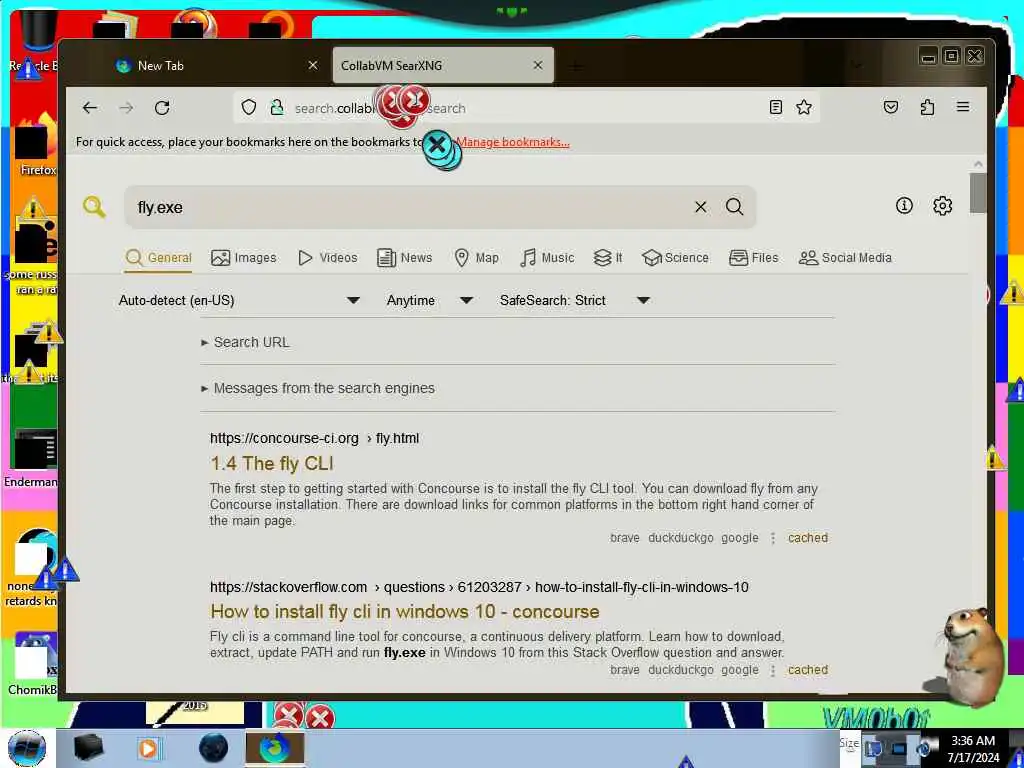Open the tracking protection shield icon

click(x=249, y=107)
